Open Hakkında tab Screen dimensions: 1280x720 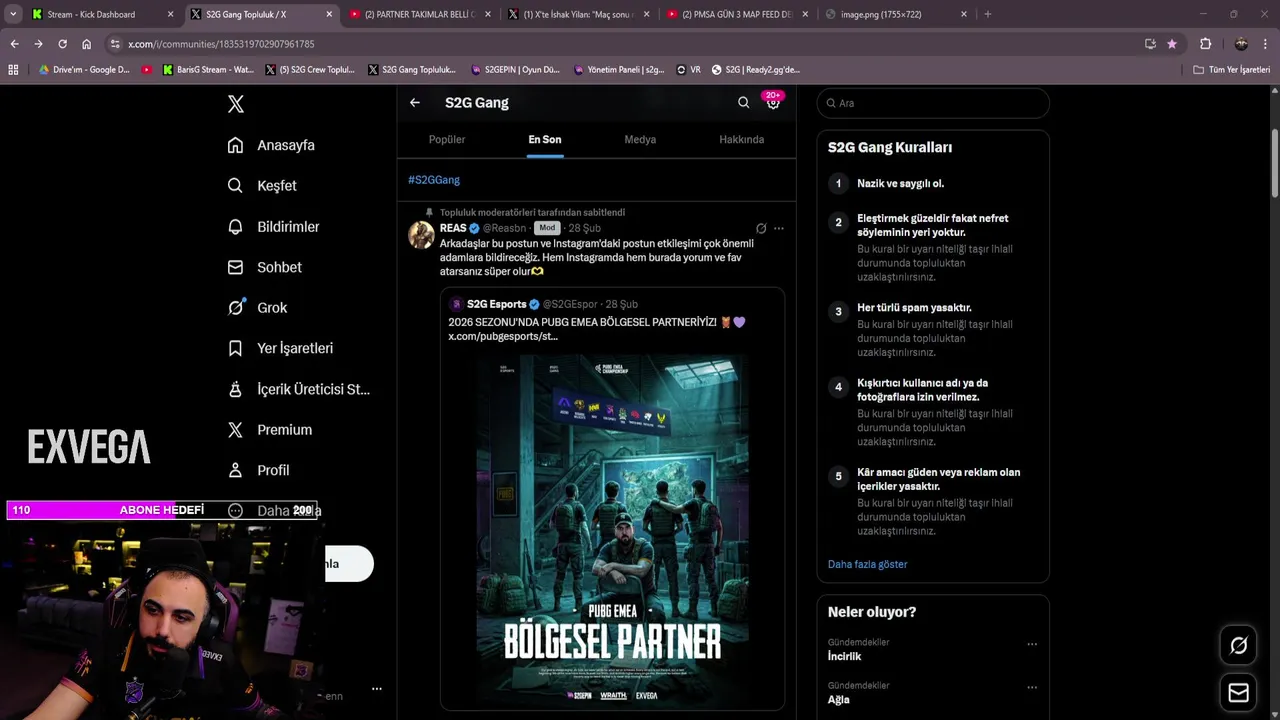[742, 139]
